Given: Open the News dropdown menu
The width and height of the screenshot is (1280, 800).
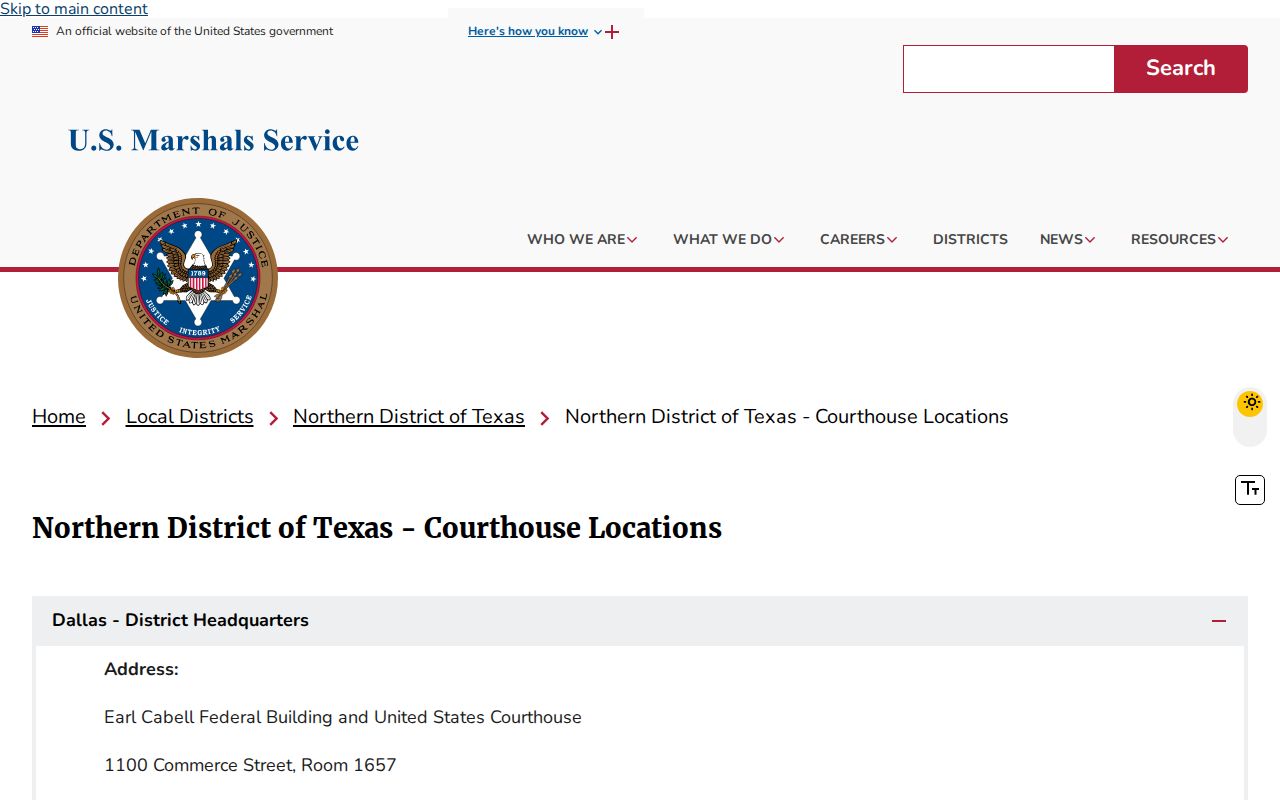Looking at the screenshot, I should click(x=1067, y=239).
